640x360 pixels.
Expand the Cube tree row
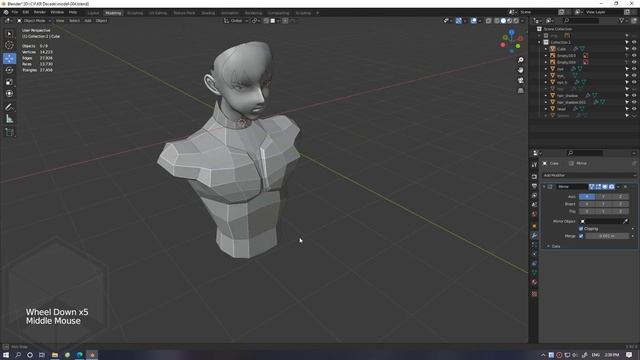(x=546, y=49)
